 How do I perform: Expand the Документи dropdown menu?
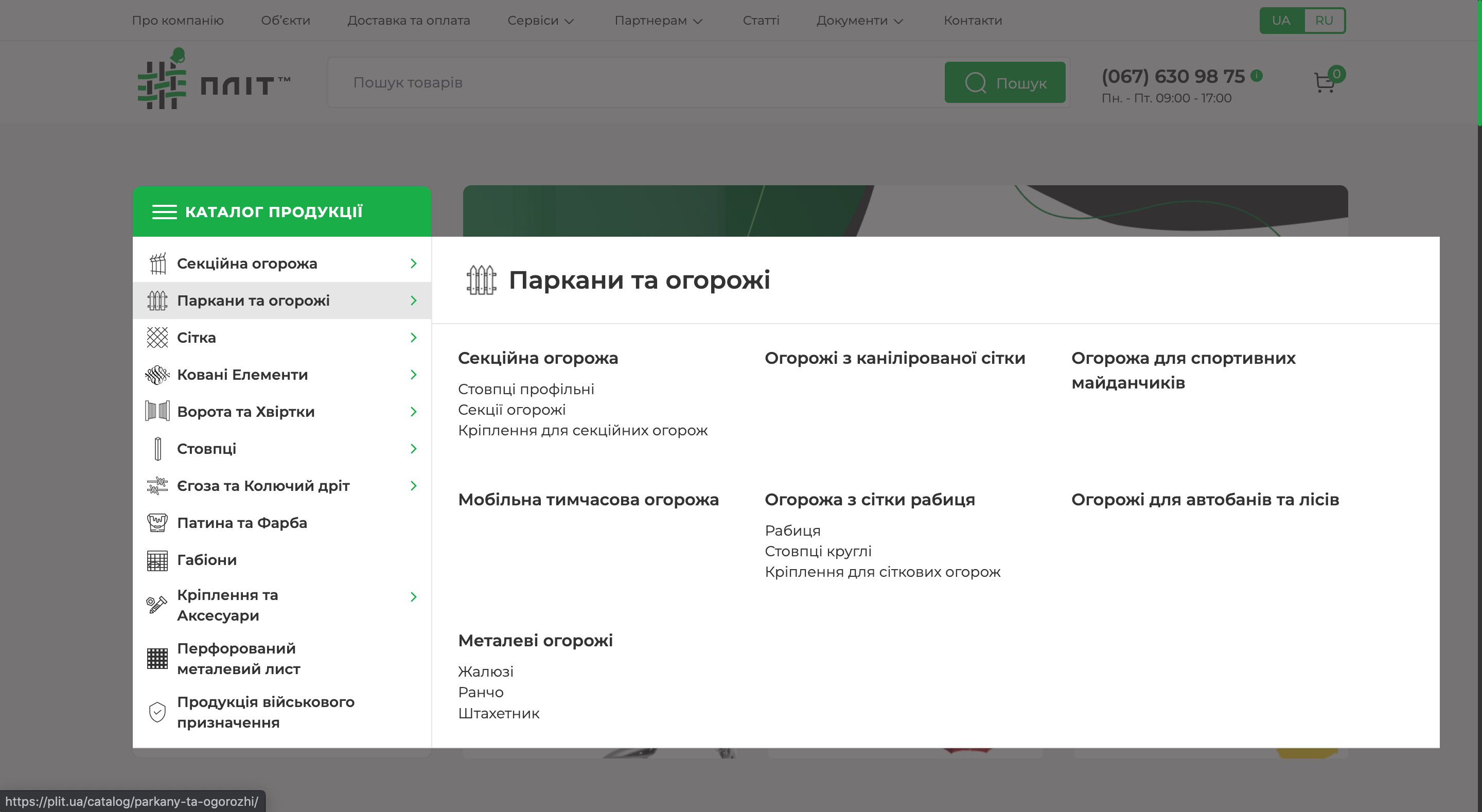pyautogui.click(x=859, y=20)
